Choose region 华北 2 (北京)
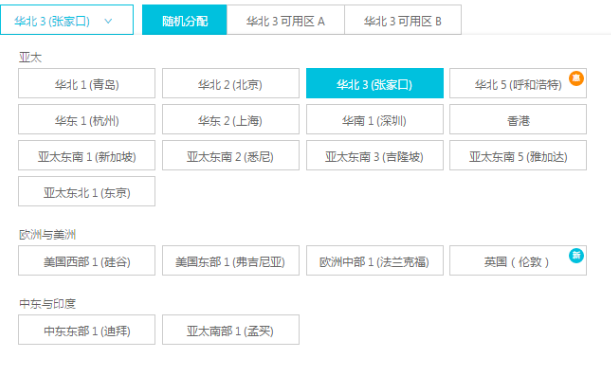This screenshot has width=611, height=377. [x=231, y=83]
